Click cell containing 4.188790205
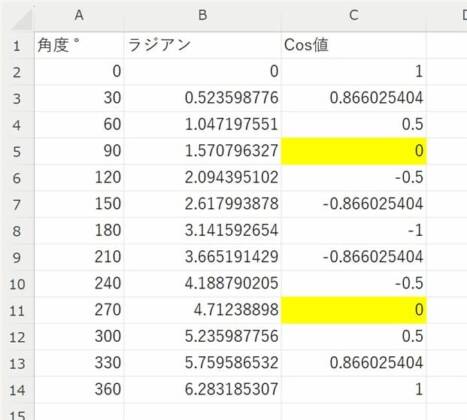The height and width of the screenshot is (420, 467). [202, 284]
